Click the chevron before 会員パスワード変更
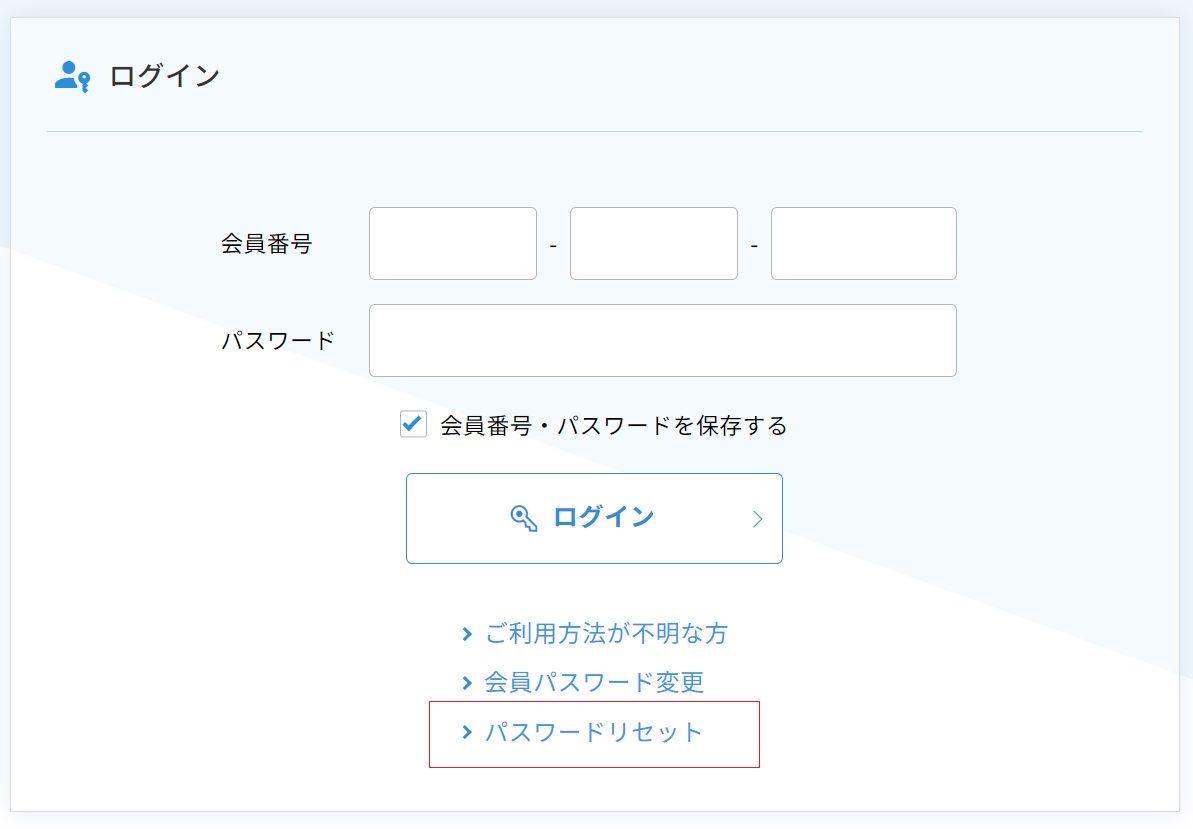Screen dimensions: 1193x829 coord(467,683)
